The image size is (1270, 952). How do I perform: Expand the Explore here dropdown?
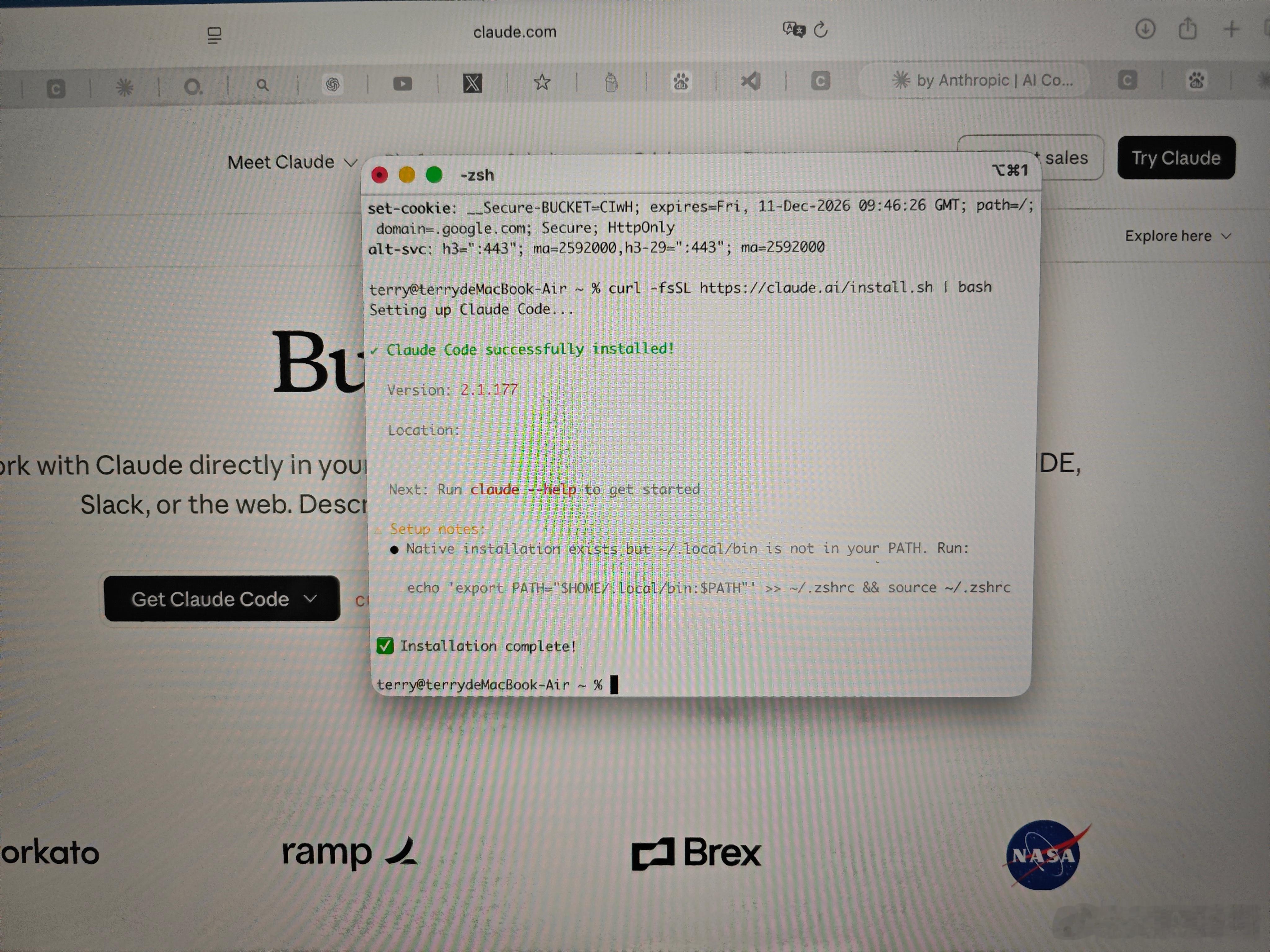pos(1178,236)
